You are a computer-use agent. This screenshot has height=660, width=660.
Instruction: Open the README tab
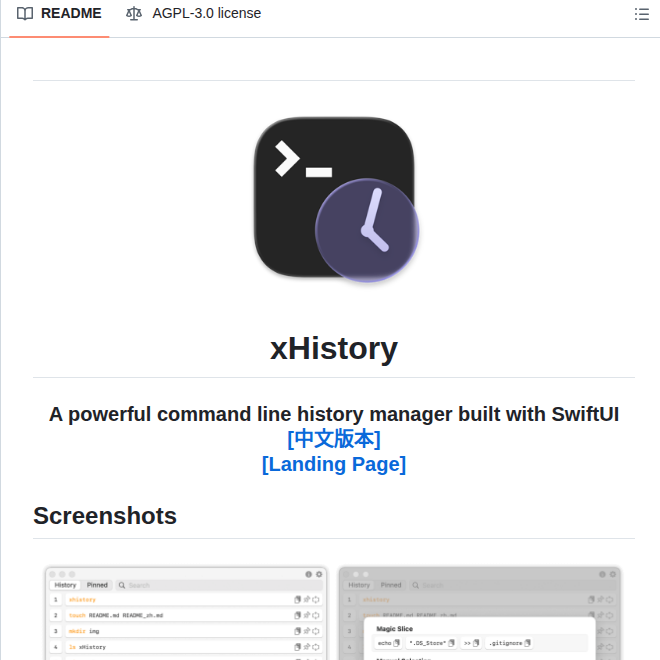pos(59,14)
